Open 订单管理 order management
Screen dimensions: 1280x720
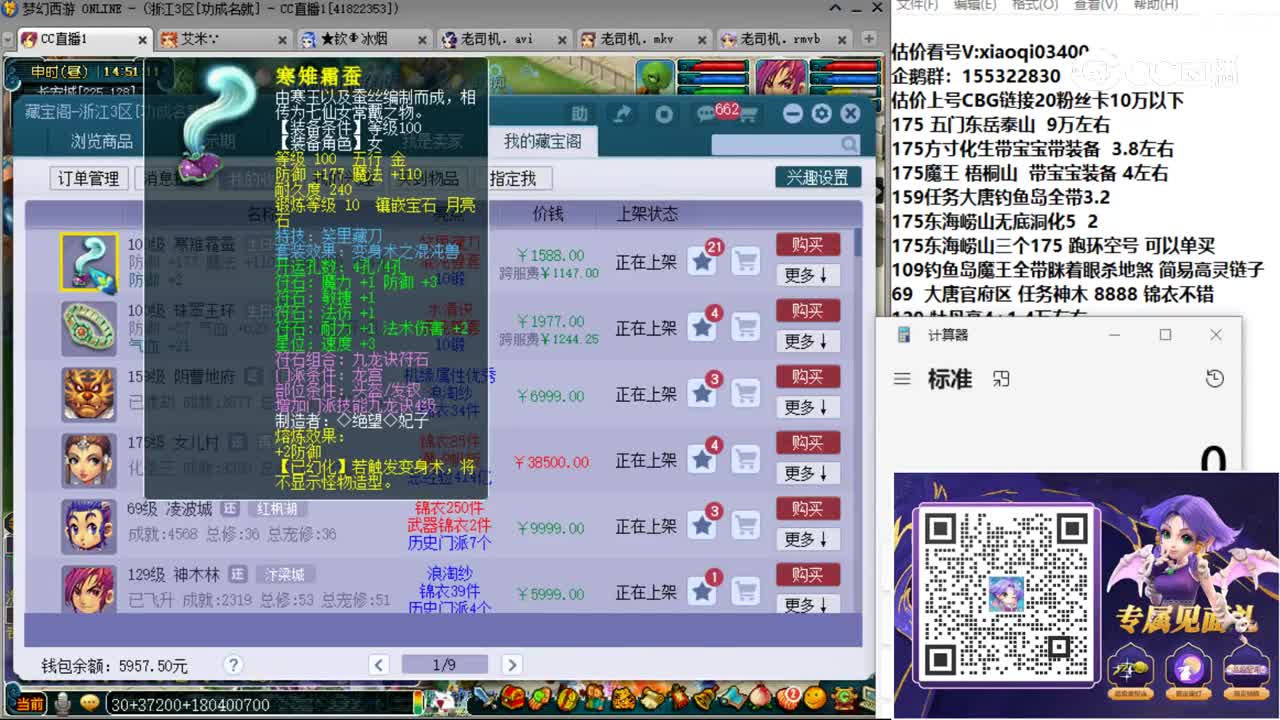[x=88, y=179]
